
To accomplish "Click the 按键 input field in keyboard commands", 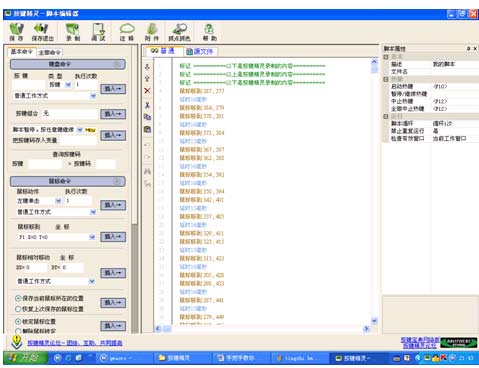I will (x=29, y=85).
